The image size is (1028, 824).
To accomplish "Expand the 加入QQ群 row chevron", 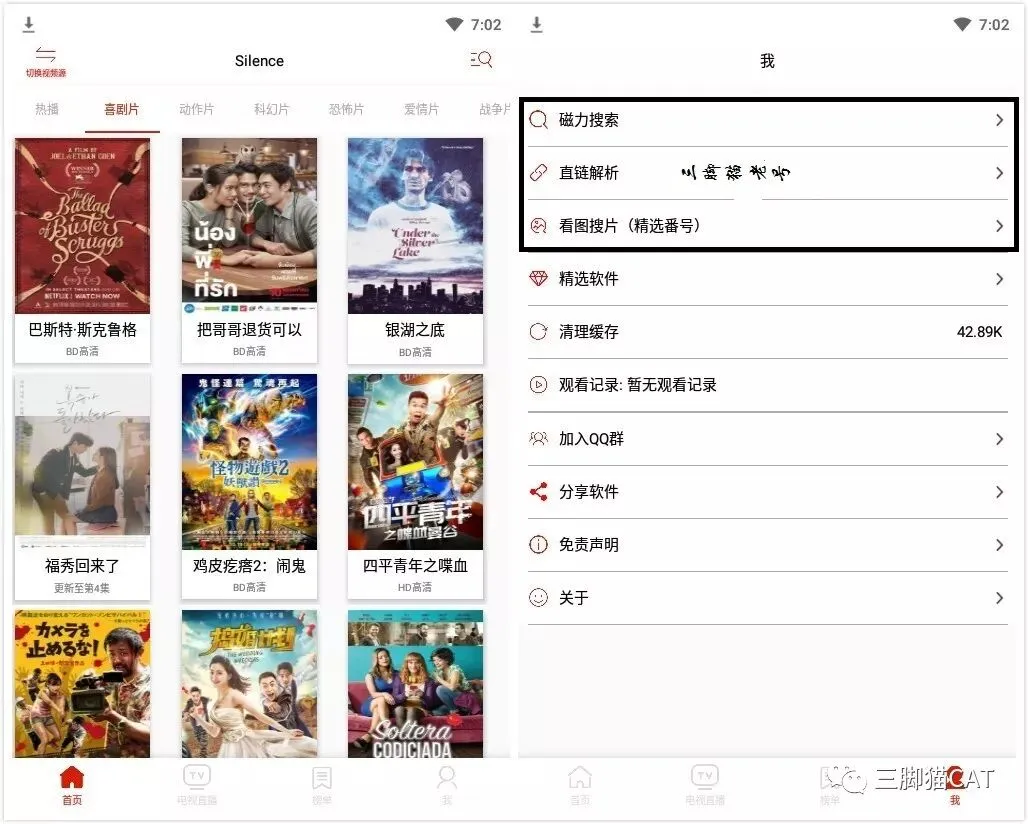I will [x=999, y=439].
